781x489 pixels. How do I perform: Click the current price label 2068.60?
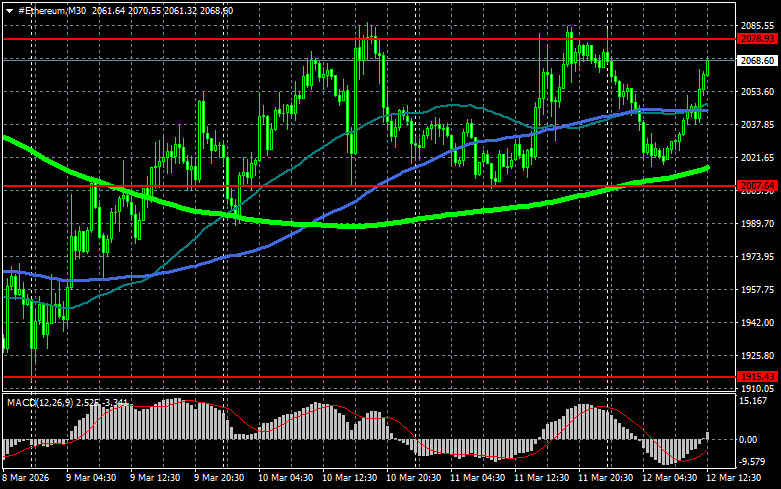point(757,61)
